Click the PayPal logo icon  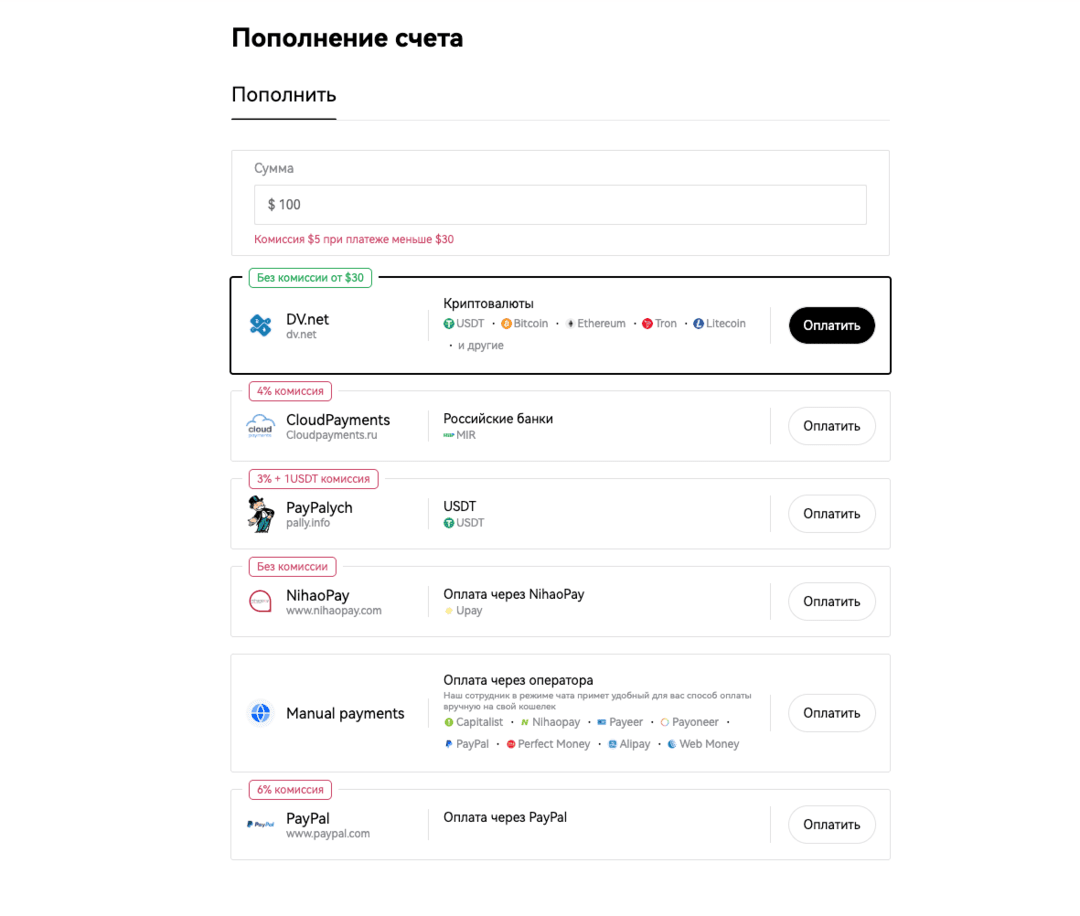point(260,824)
